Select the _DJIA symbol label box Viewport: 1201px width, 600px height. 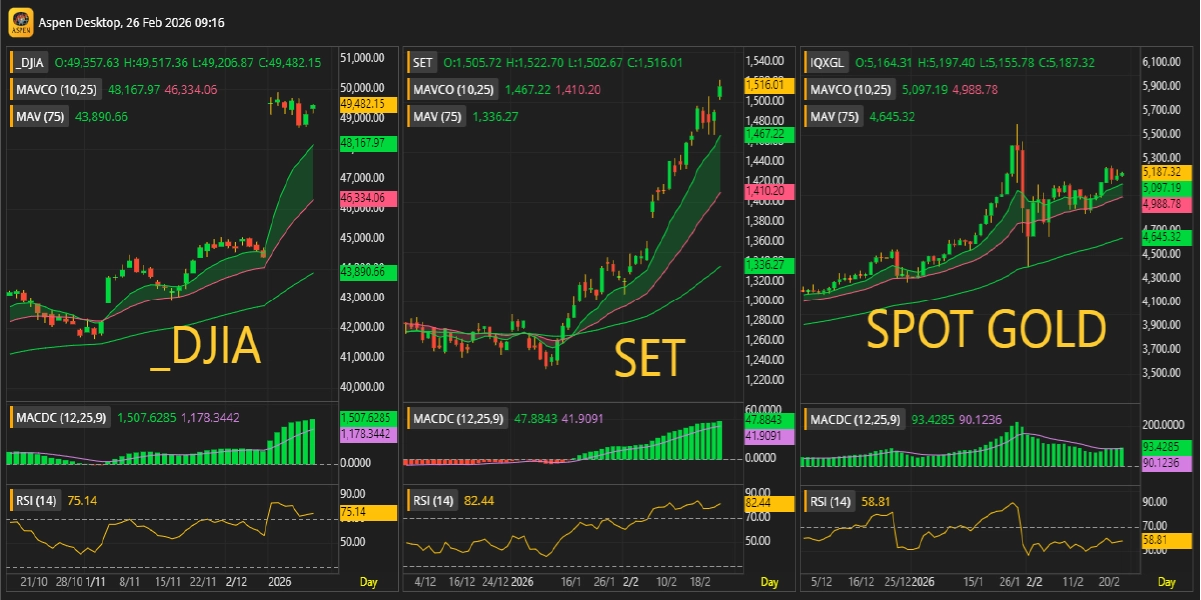[x=30, y=63]
